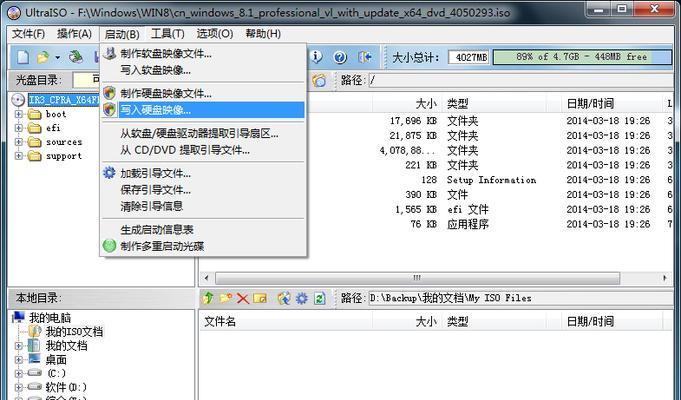The width and height of the screenshot is (681, 400).
Task: Click the 4027MB total size field
Action: (x=469, y=57)
